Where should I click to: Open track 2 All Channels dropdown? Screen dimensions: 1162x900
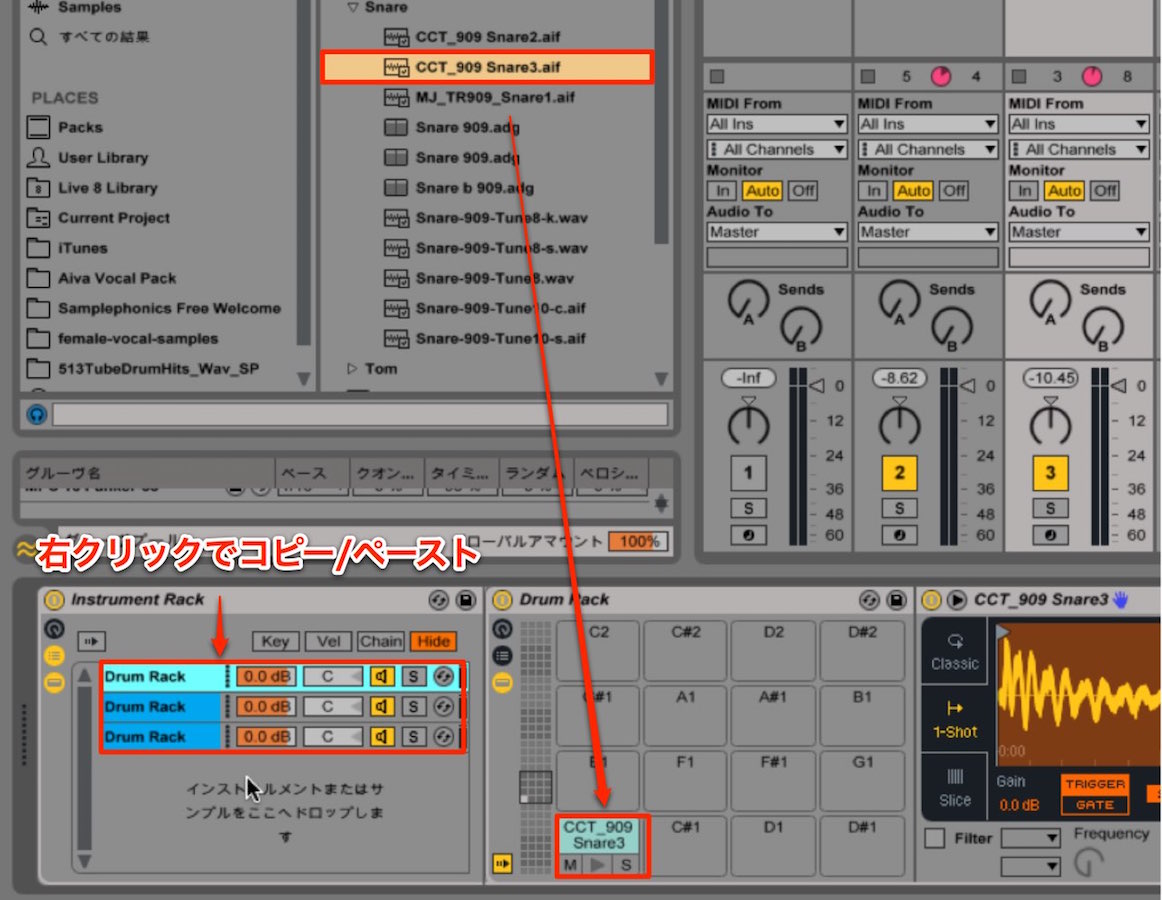(928, 150)
